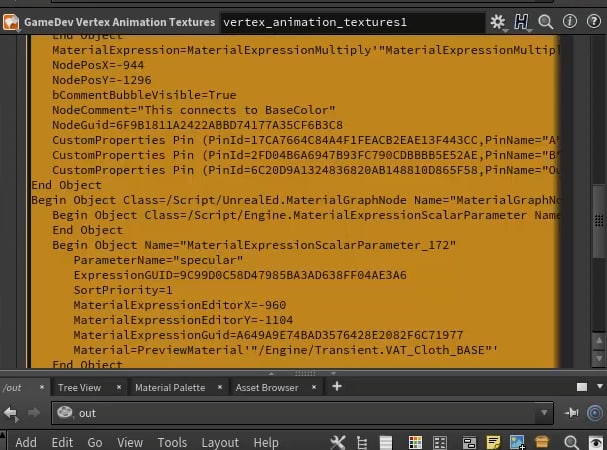Collapse pane with splitter down arrow
Image resolution: width=607 pixels, height=450 pixels.
(x=333, y=374)
